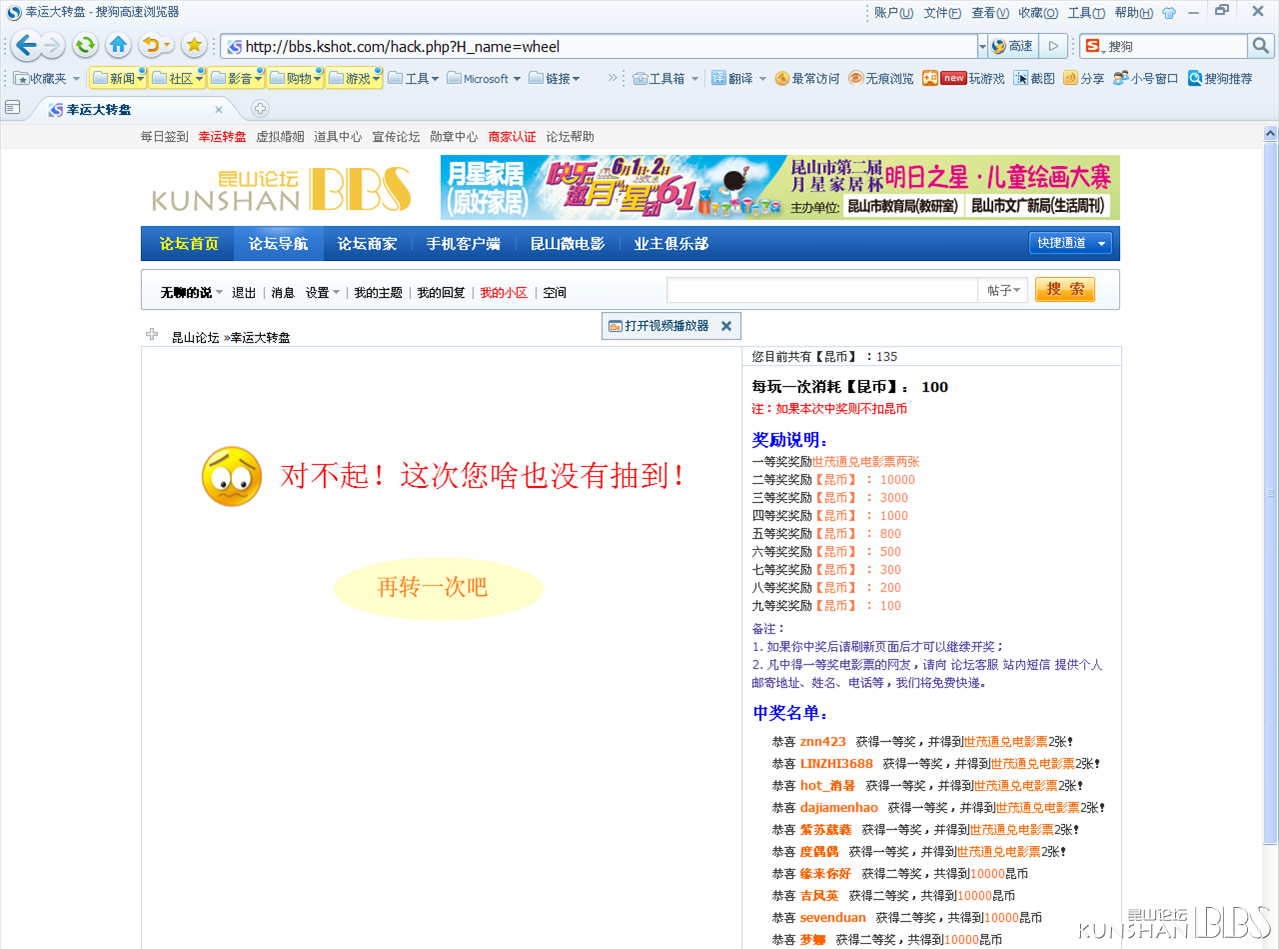
Task: Open the 社区 bookmark folder
Action: pos(177,78)
